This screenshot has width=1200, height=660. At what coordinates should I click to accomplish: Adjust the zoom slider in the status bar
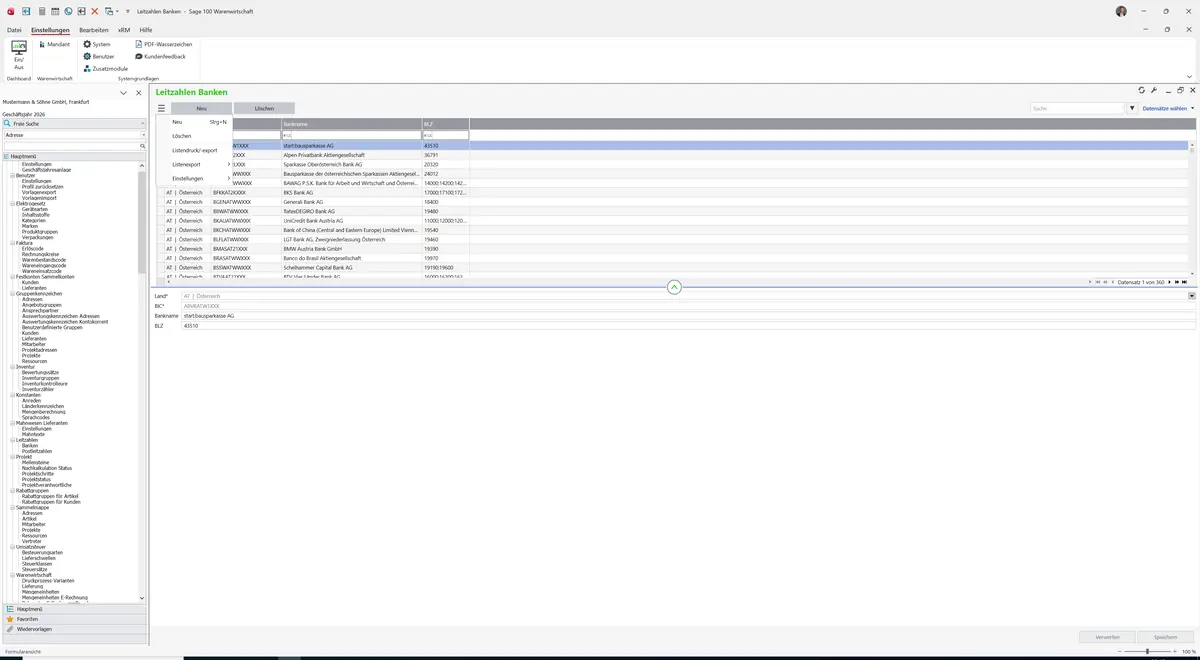(1147, 651)
